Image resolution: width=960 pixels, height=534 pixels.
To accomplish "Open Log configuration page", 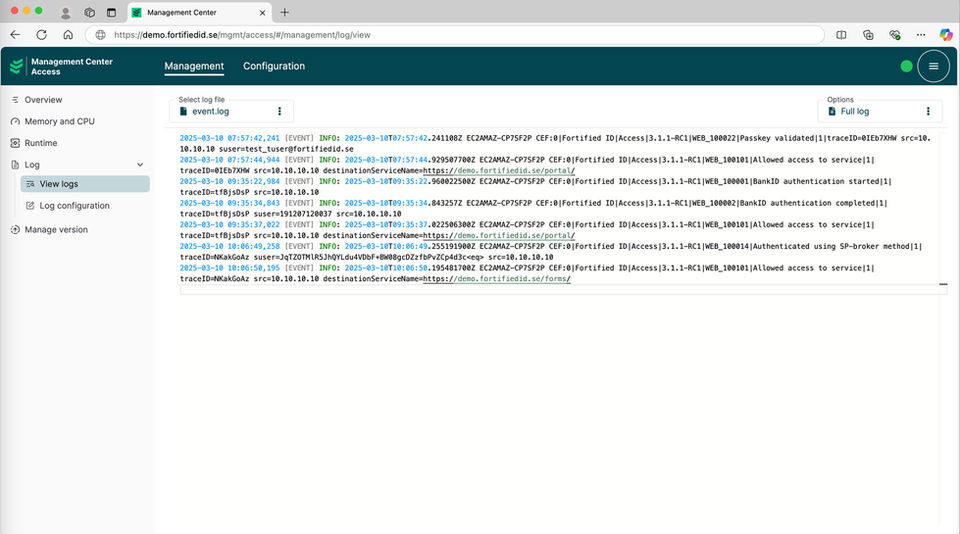I will pos(74,206).
